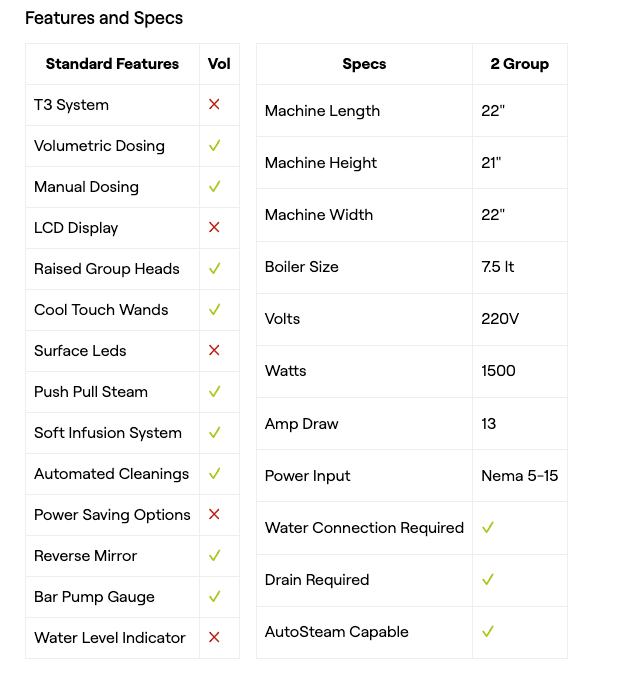The width and height of the screenshot is (629, 674).
Task: Click the 2 Group column header
Action: coord(519,64)
